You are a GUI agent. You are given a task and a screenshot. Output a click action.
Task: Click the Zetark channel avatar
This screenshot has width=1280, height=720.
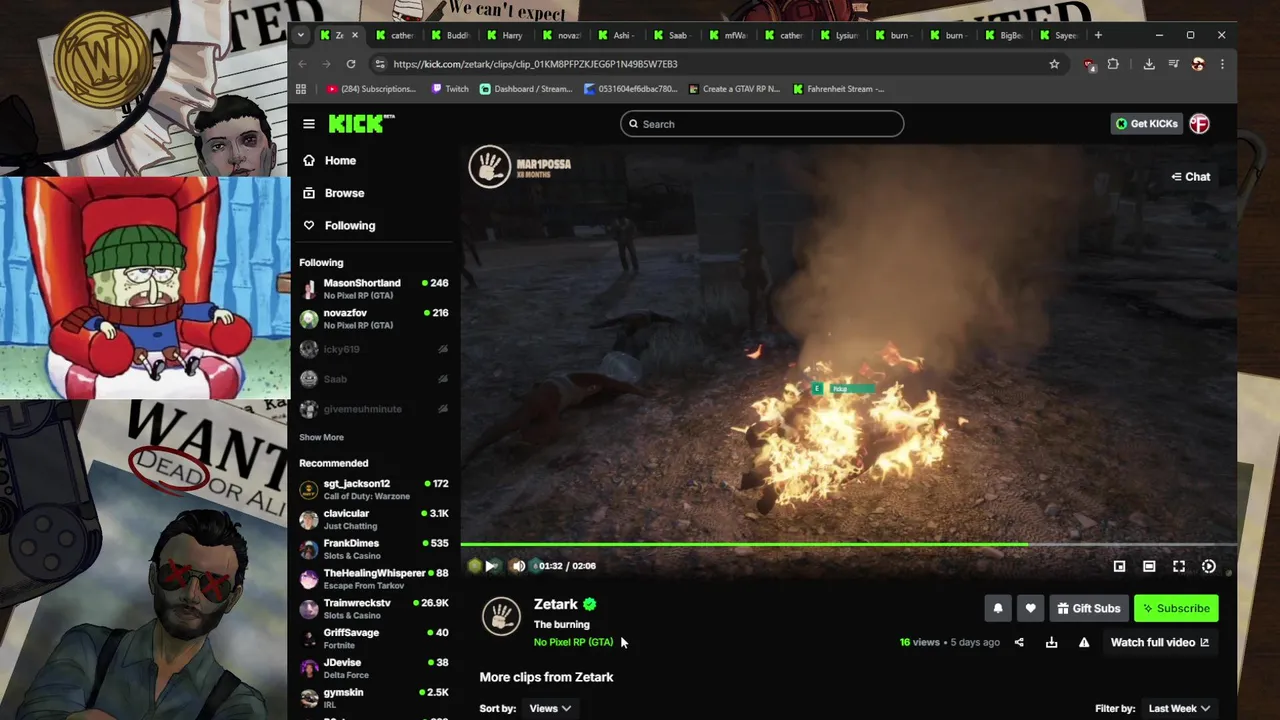[x=501, y=616]
